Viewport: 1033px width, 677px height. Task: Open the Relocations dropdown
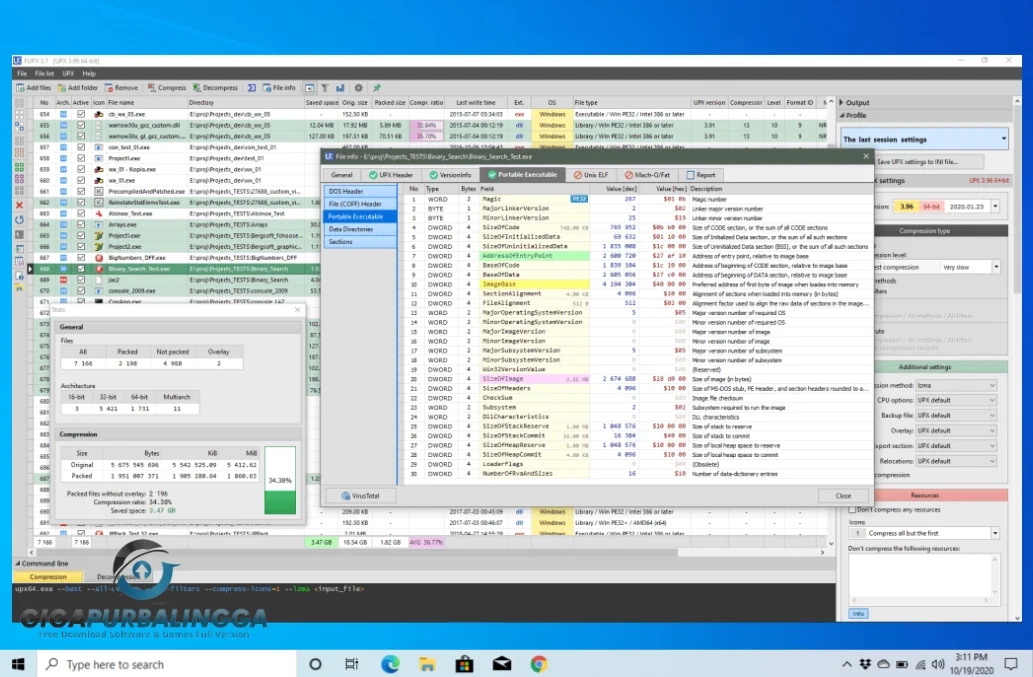(x=956, y=461)
